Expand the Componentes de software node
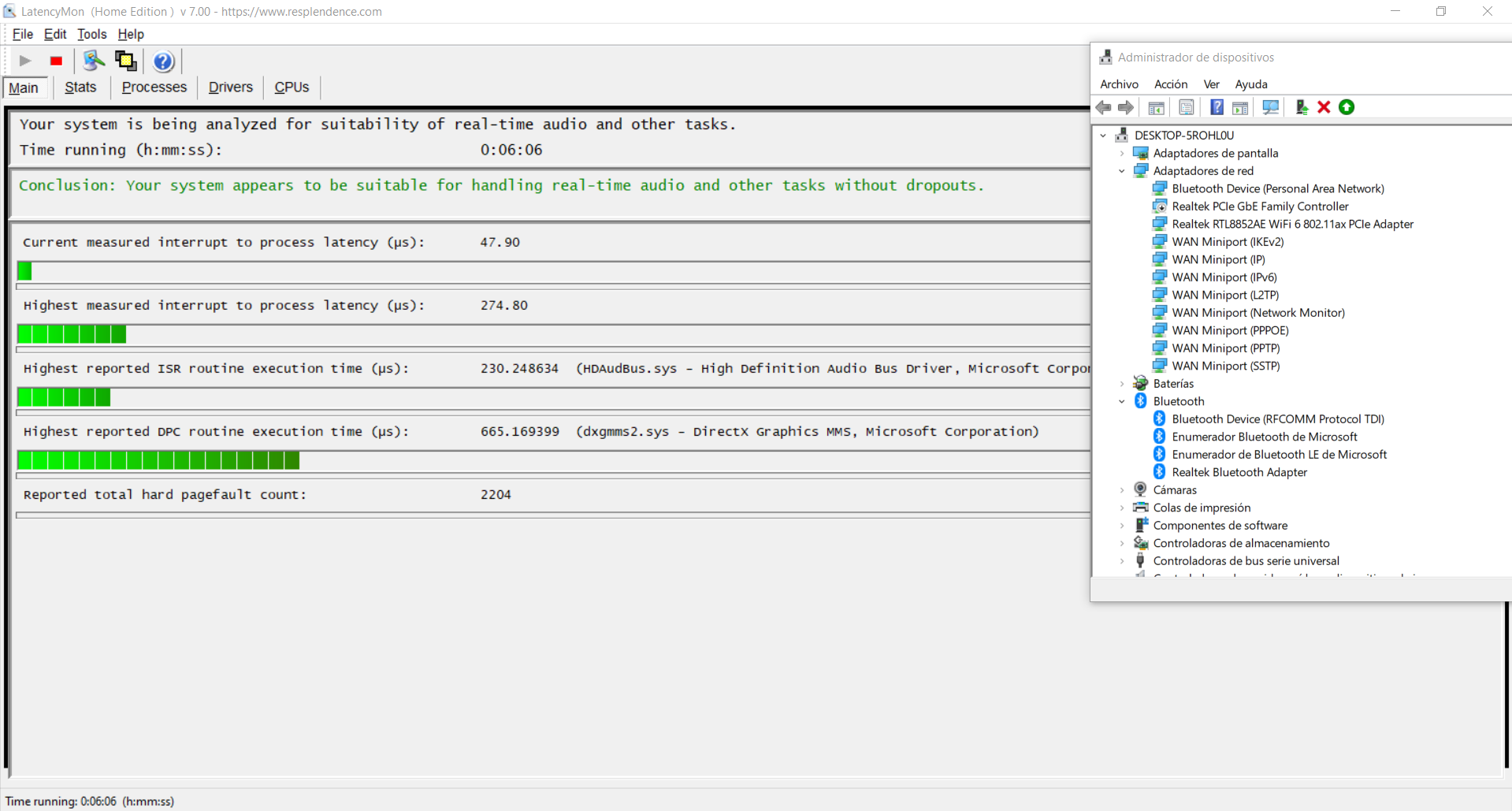Screen dimensions: 1512x811 click(x=1122, y=526)
